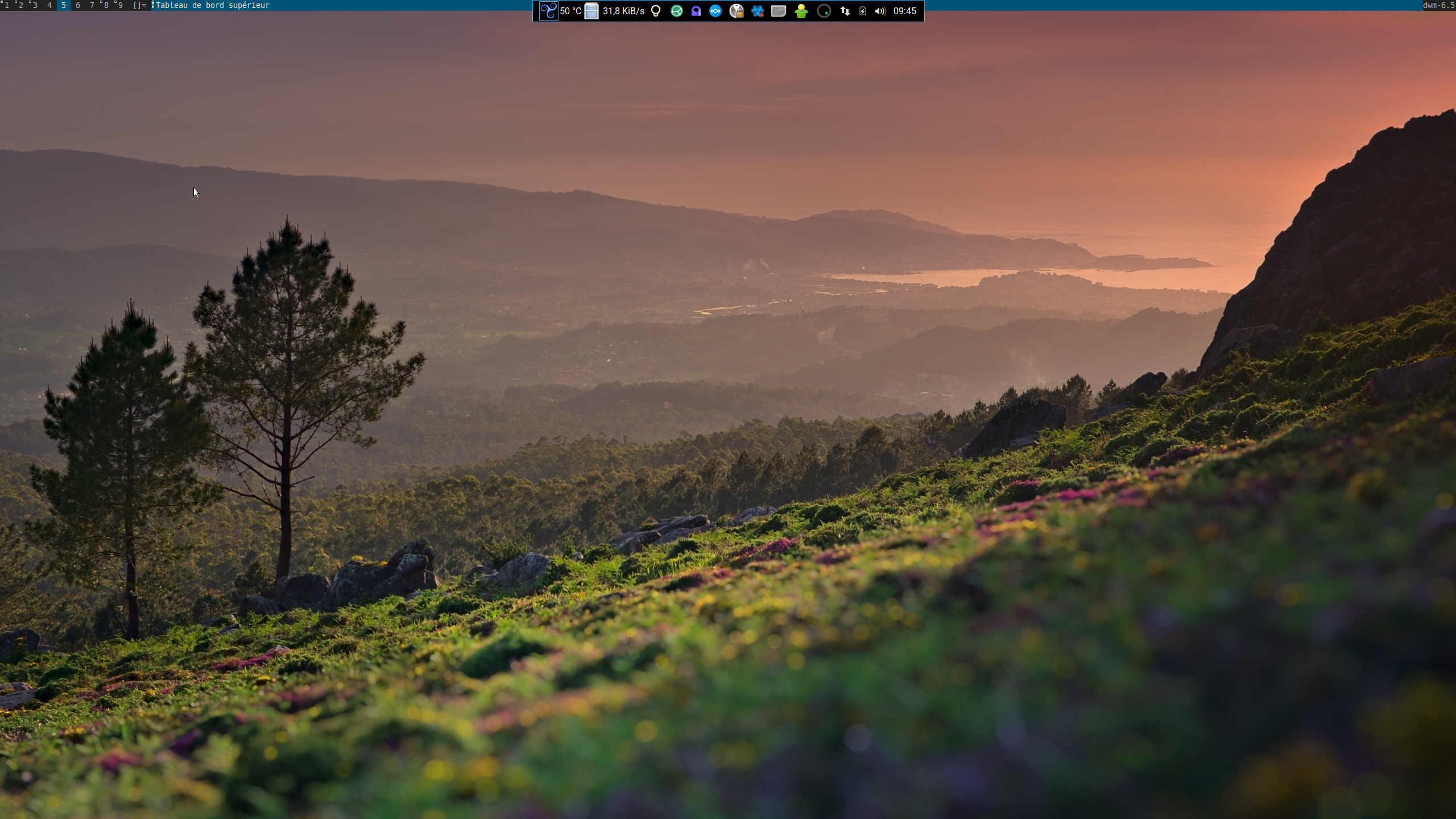Click the grey notes rectangle tray icon
Screen dimensions: 1456x819
point(778,11)
